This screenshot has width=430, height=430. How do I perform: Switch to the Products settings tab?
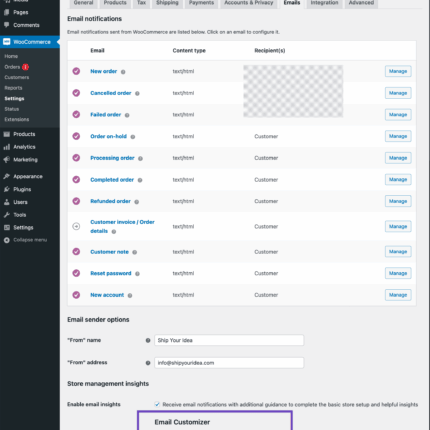[115, 3]
